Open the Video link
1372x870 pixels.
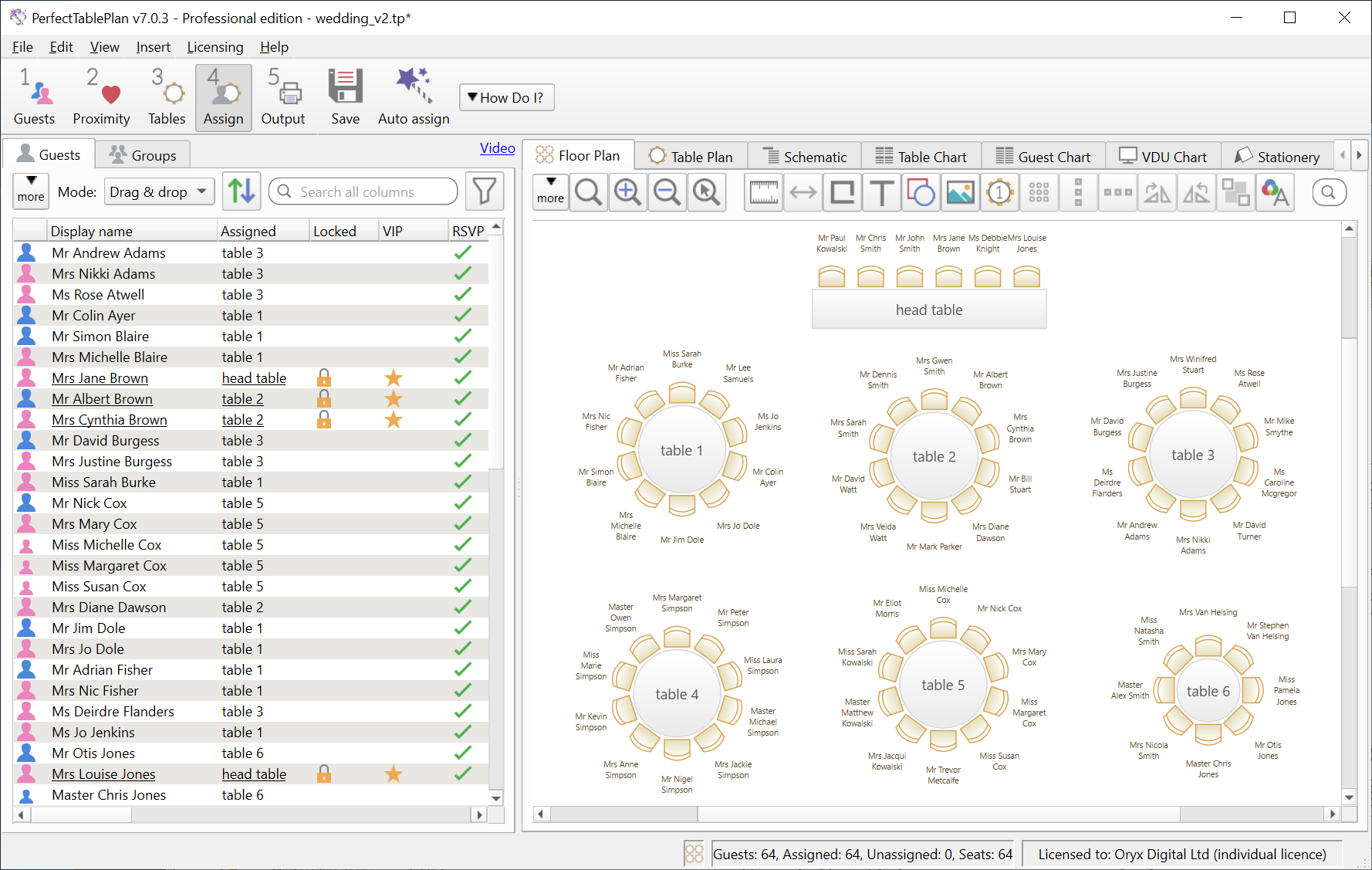pos(497,148)
